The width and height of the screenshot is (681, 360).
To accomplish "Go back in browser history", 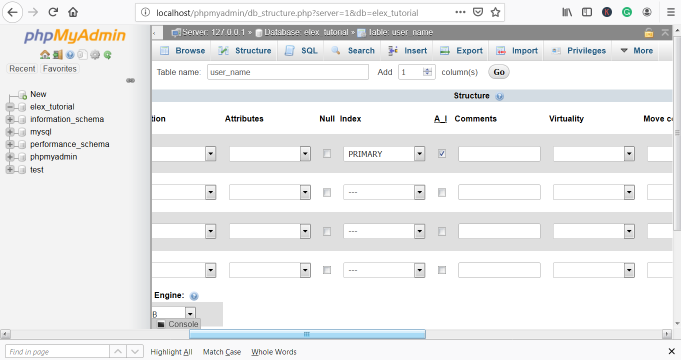I will [13, 12].
